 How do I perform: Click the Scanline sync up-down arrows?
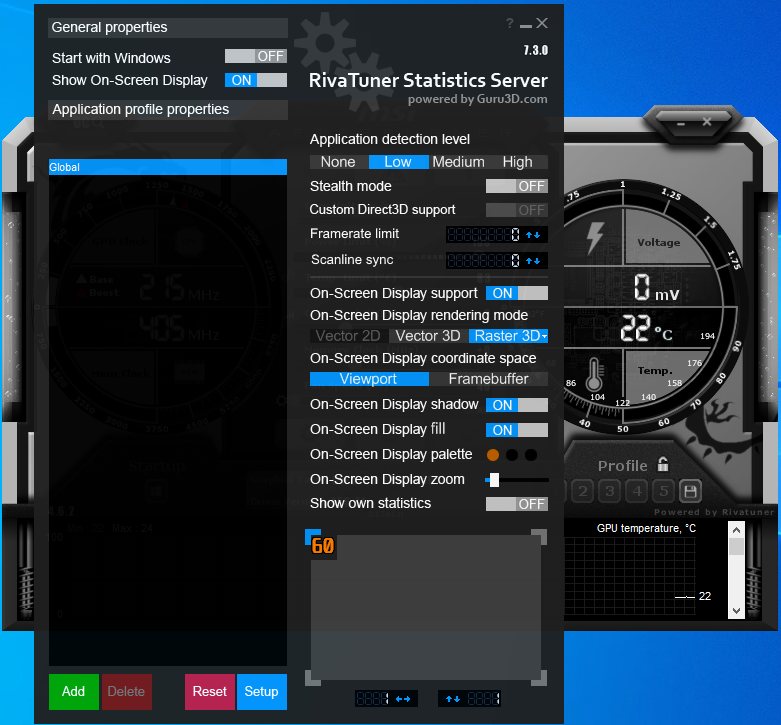click(x=533, y=260)
